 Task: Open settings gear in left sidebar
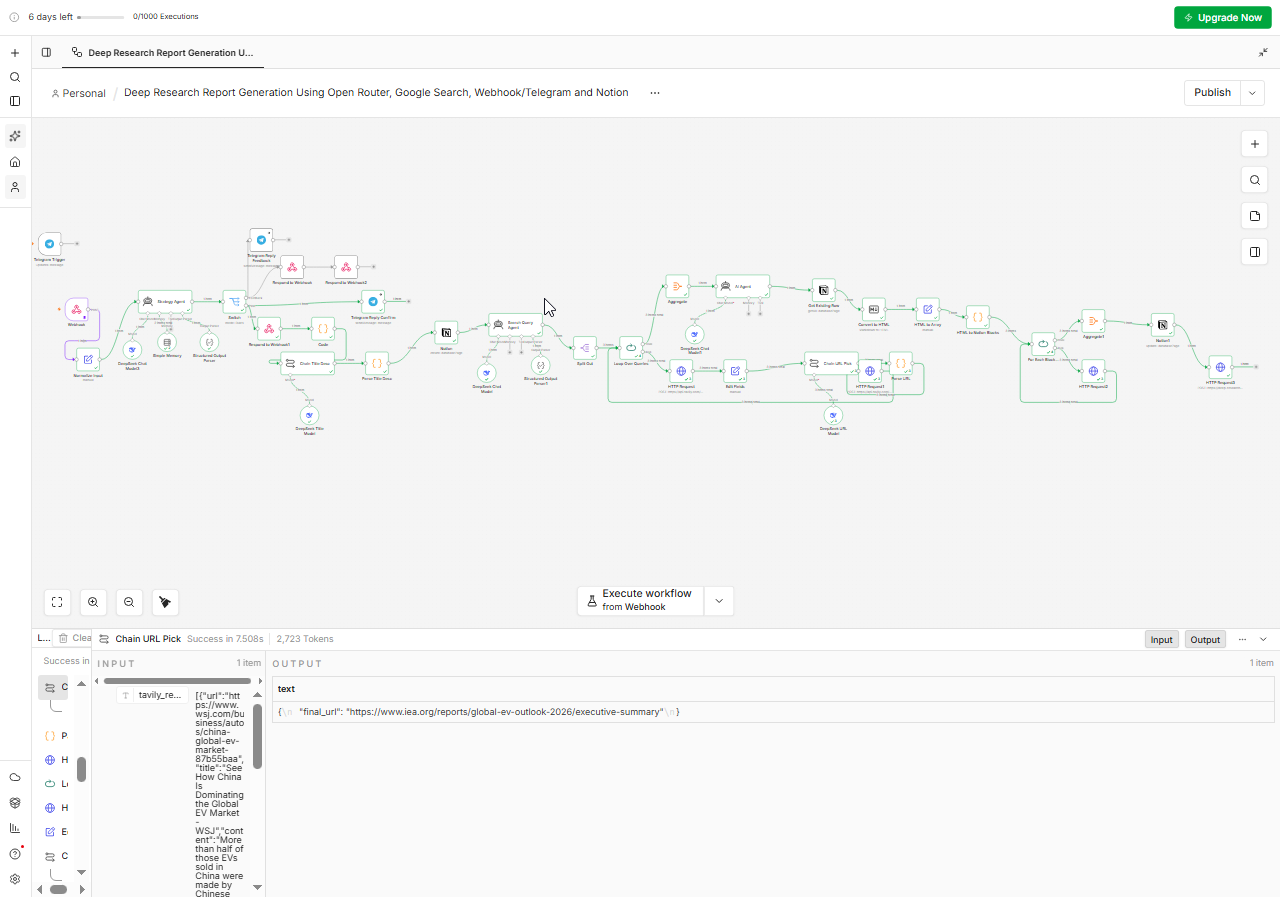tap(15, 879)
